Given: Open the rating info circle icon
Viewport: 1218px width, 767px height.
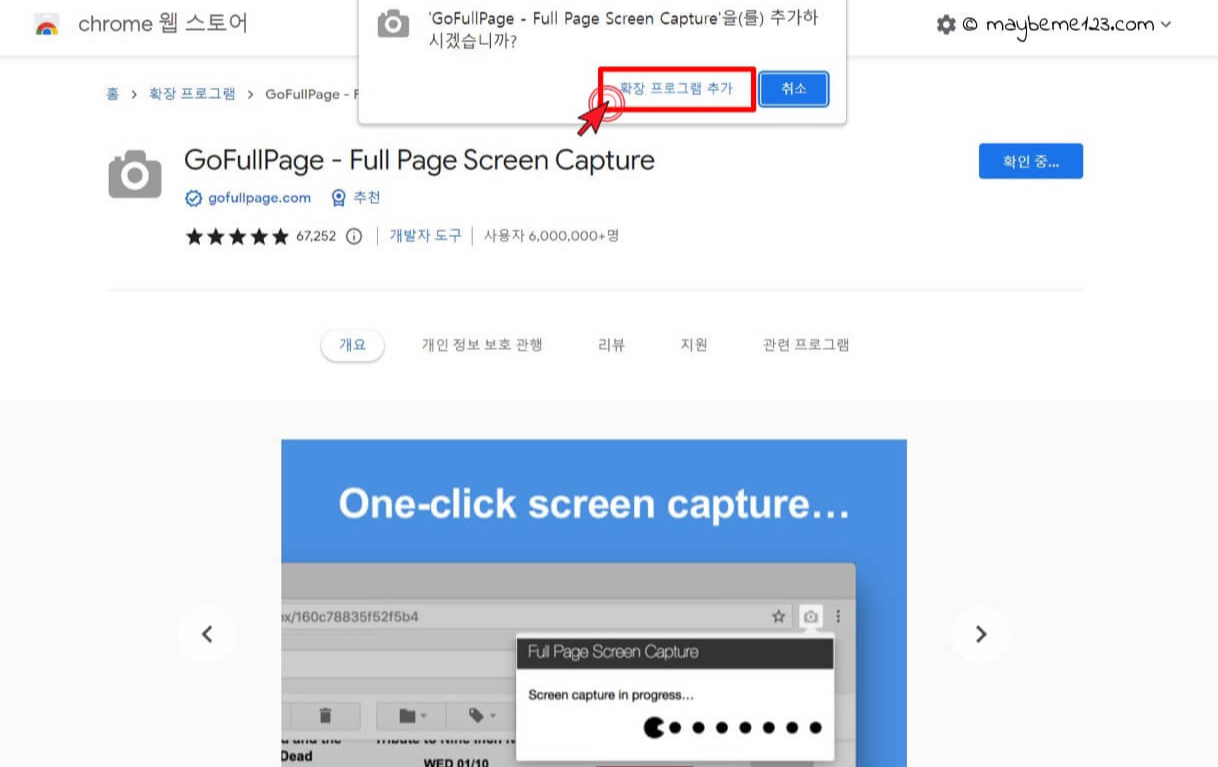Looking at the screenshot, I should point(353,237).
